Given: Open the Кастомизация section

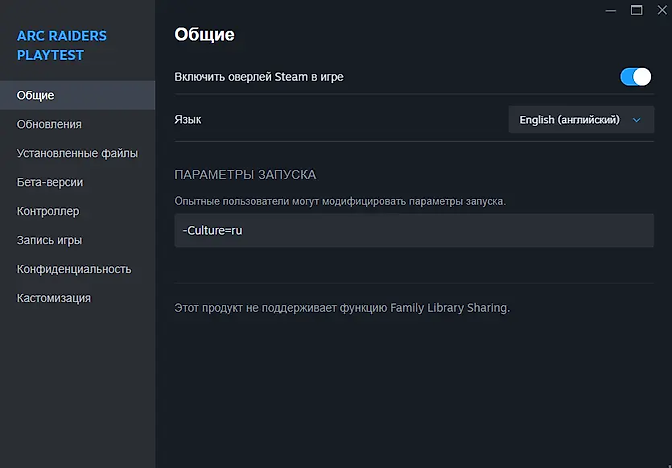Looking at the screenshot, I should point(54,298).
